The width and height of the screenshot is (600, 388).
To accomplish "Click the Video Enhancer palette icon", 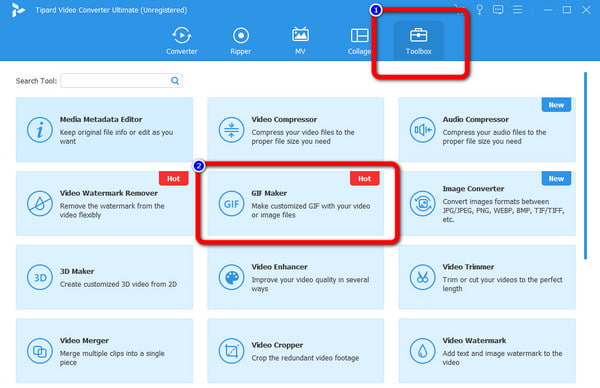I will pyautogui.click(x=231, y=277).
